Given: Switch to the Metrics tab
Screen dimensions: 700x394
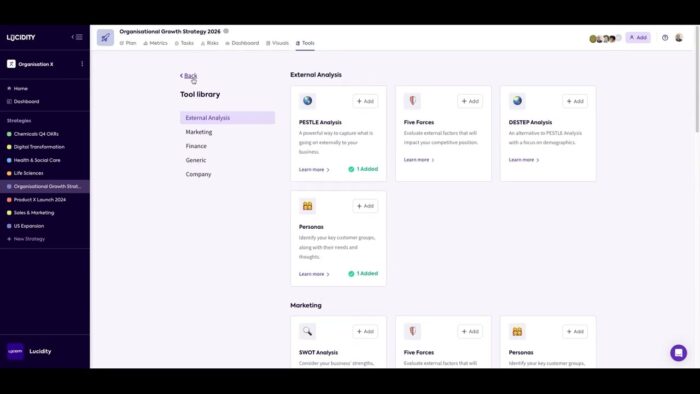Looking at the screenshot, I should [x=155, y=43].
